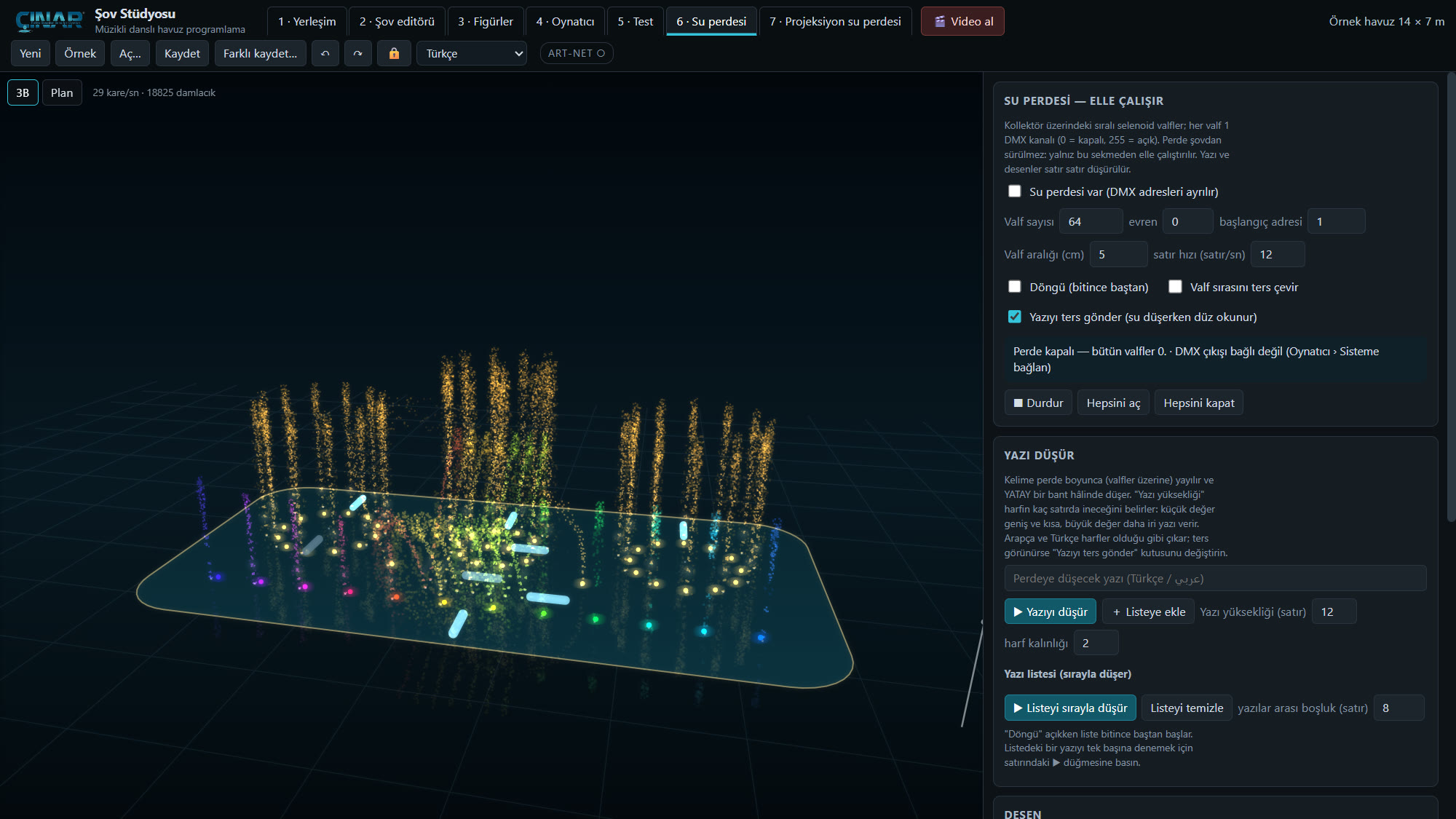The image size is (1456, 819).
Task: Click the Aç... button
Action: pos(130,54)
